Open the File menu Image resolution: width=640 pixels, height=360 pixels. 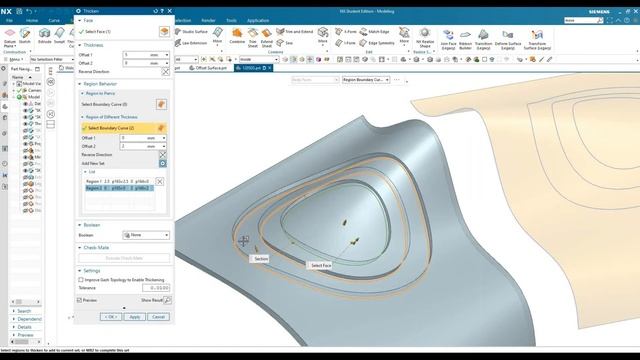click(x=9, y=20)
